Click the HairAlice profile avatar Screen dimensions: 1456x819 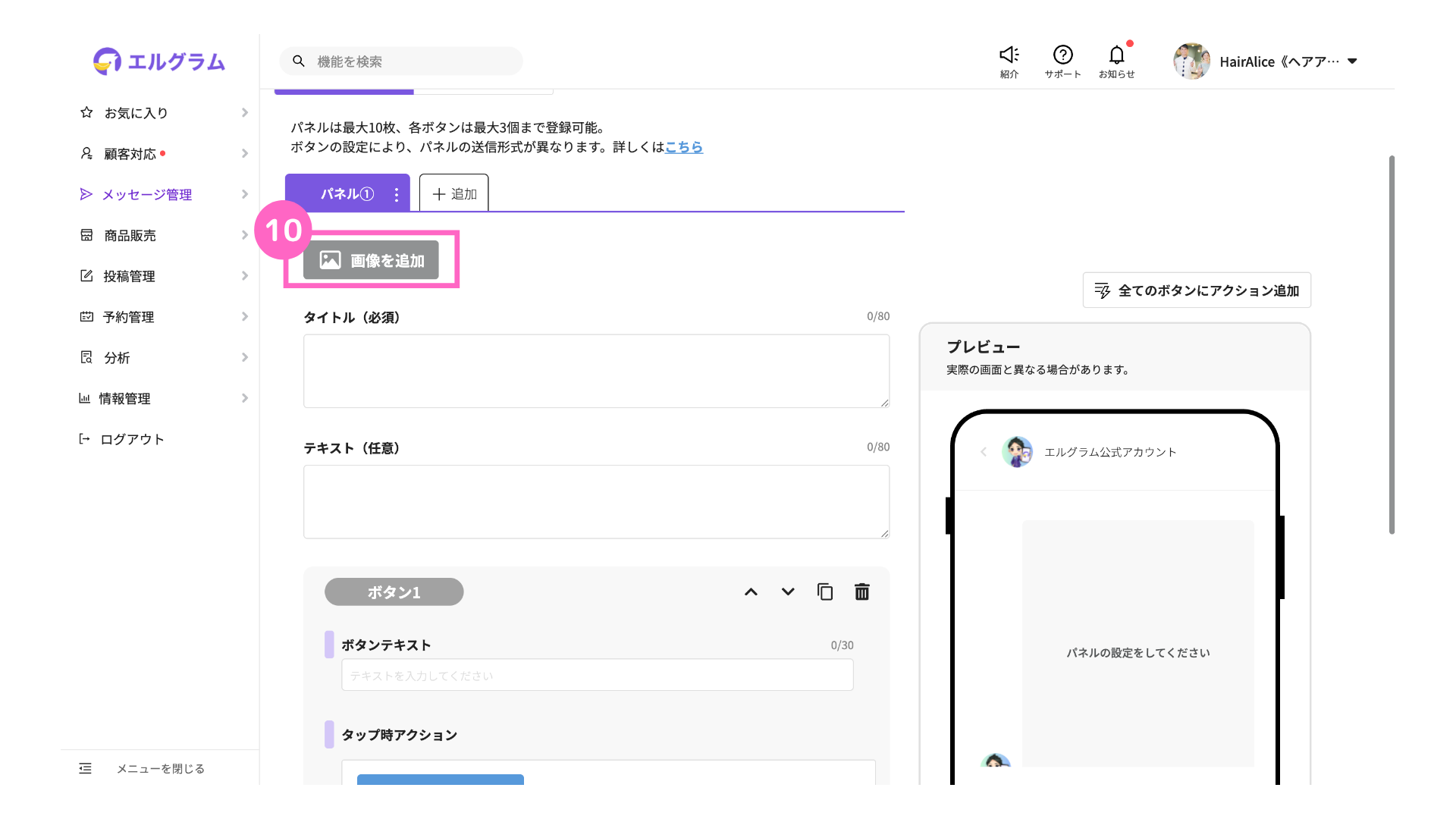(x=1191, y=61)
